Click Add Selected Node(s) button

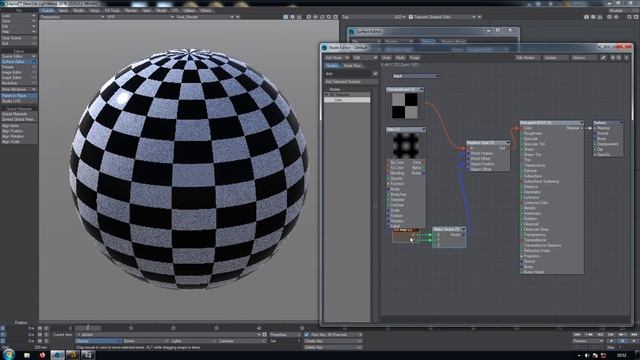(x=351, y=82)
